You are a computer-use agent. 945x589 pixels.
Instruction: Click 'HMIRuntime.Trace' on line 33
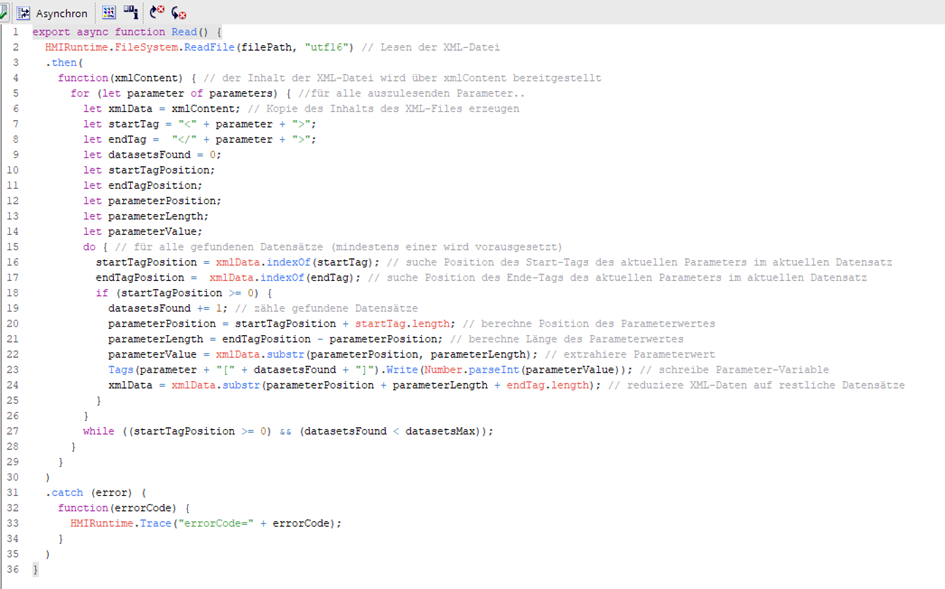[121, 524]
